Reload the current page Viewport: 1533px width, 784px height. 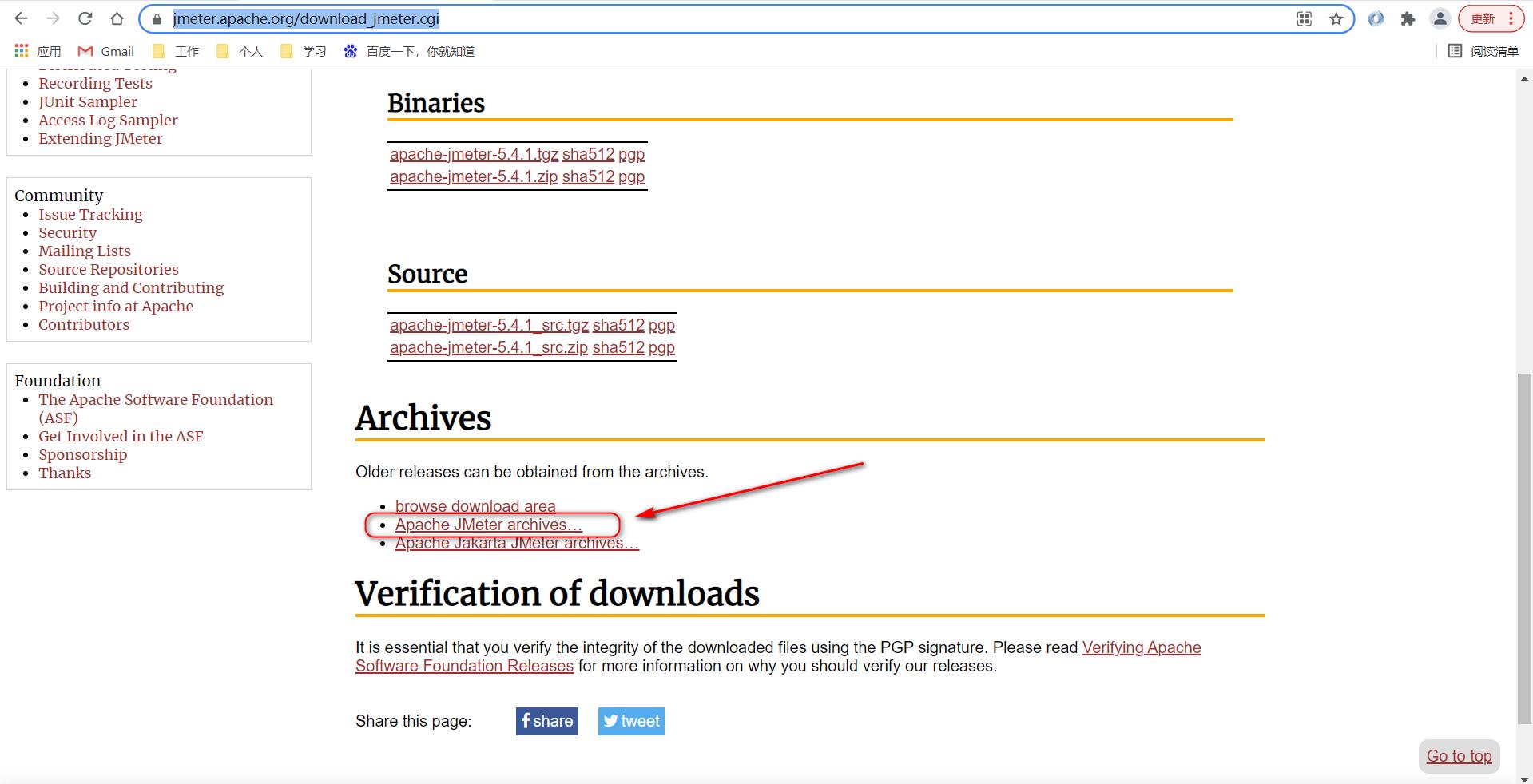[85, 18]
